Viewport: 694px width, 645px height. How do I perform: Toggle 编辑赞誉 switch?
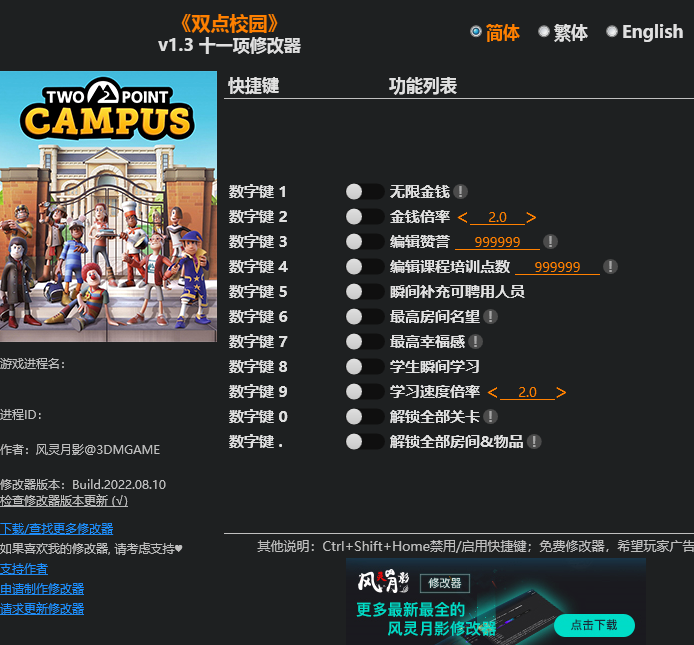(365, 242)
